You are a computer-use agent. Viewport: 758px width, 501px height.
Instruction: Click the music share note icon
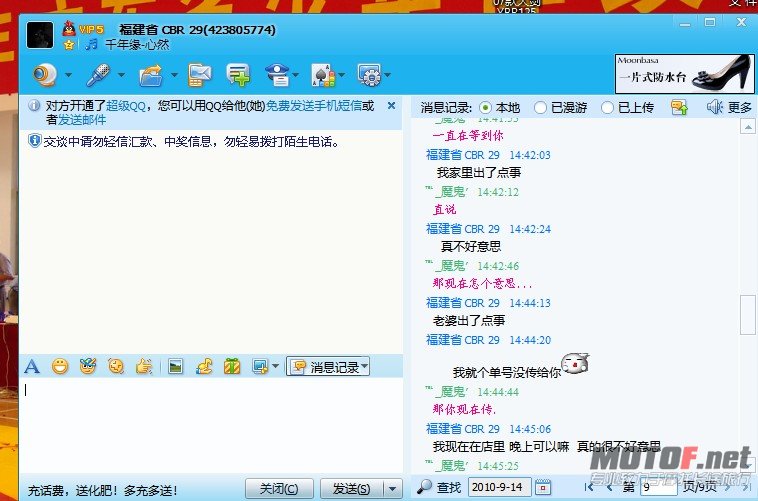(204, 367)
